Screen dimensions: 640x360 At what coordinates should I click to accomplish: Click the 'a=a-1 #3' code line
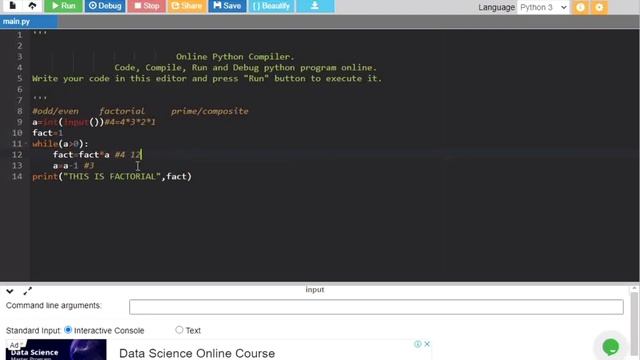coord(73,165)
